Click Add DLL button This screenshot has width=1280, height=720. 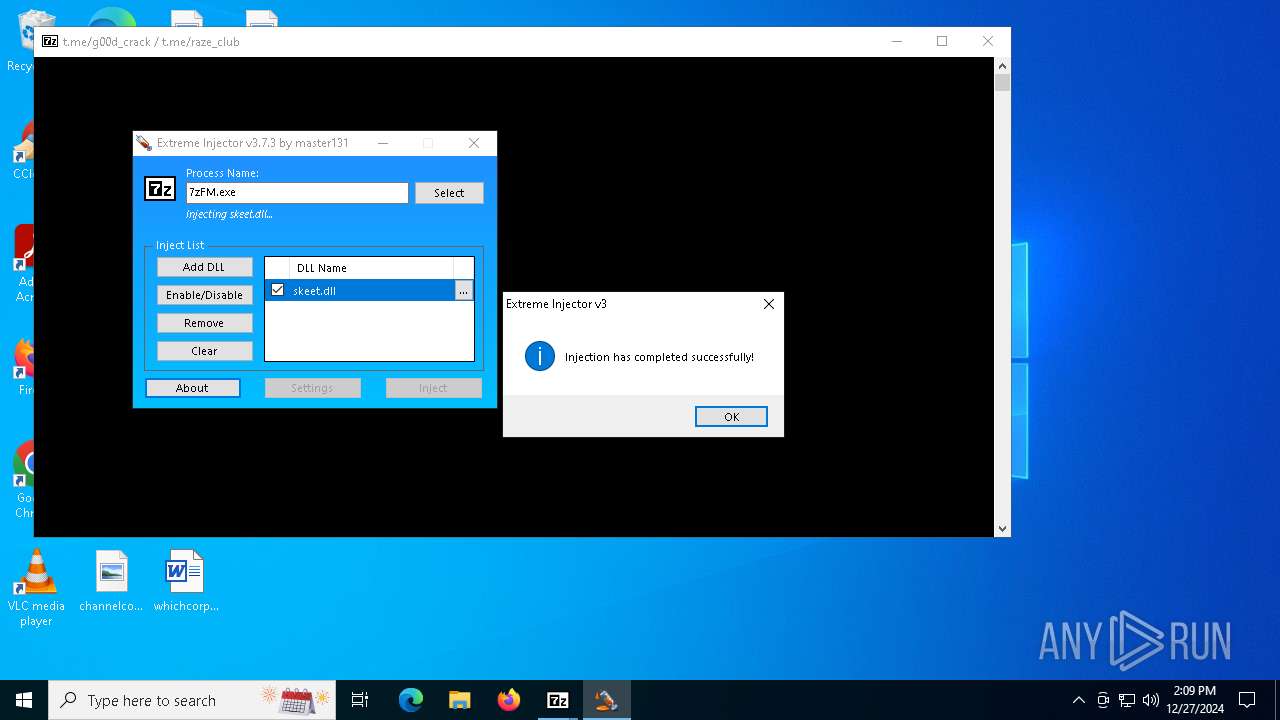(204, 267)
